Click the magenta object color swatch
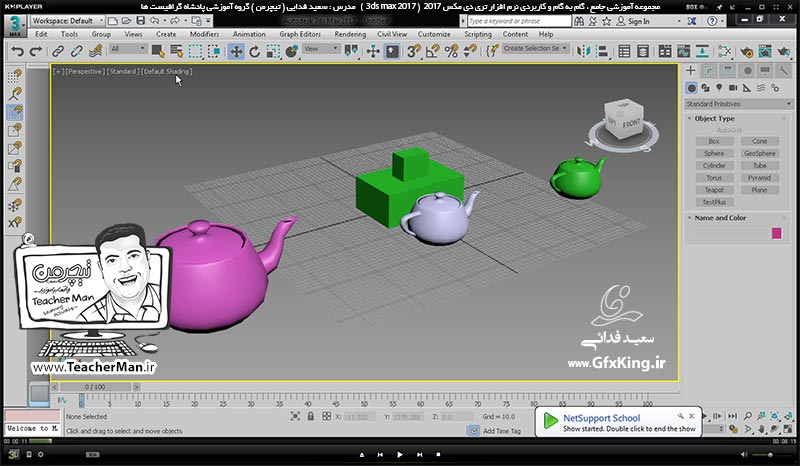This screenshot has width=800, height=466. tap(777, 234)
